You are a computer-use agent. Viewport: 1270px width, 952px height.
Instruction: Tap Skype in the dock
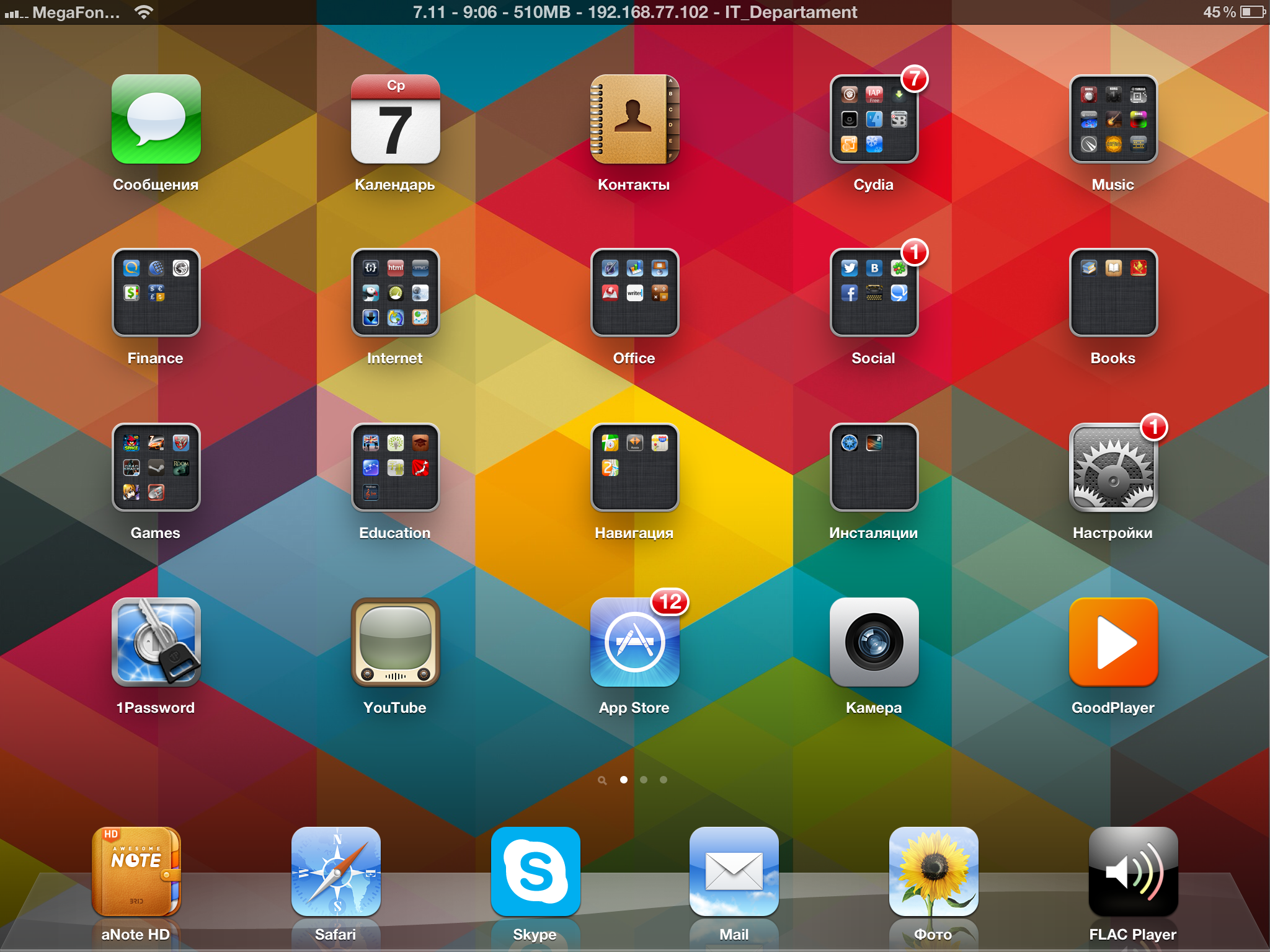point(535,871)
